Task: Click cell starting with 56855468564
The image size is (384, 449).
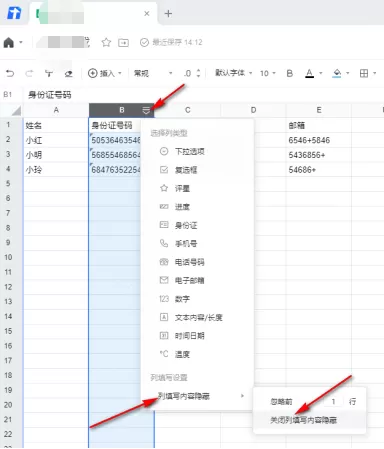Action: (115, 155)
